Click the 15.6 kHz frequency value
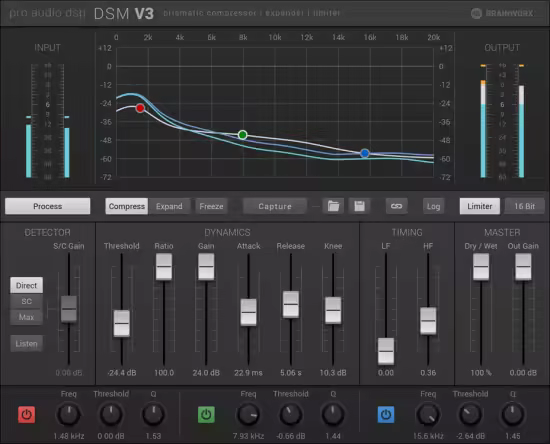 [x=428, y=436]
